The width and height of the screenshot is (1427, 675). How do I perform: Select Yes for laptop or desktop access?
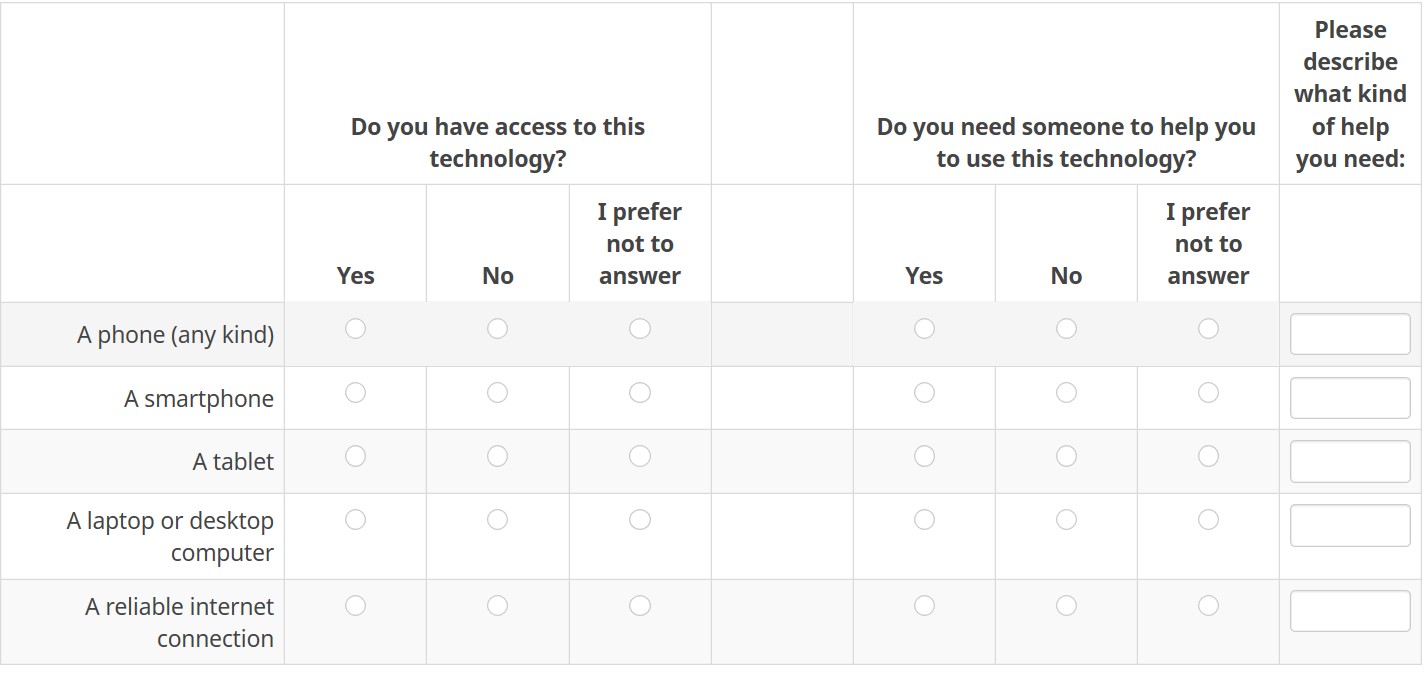355,519
